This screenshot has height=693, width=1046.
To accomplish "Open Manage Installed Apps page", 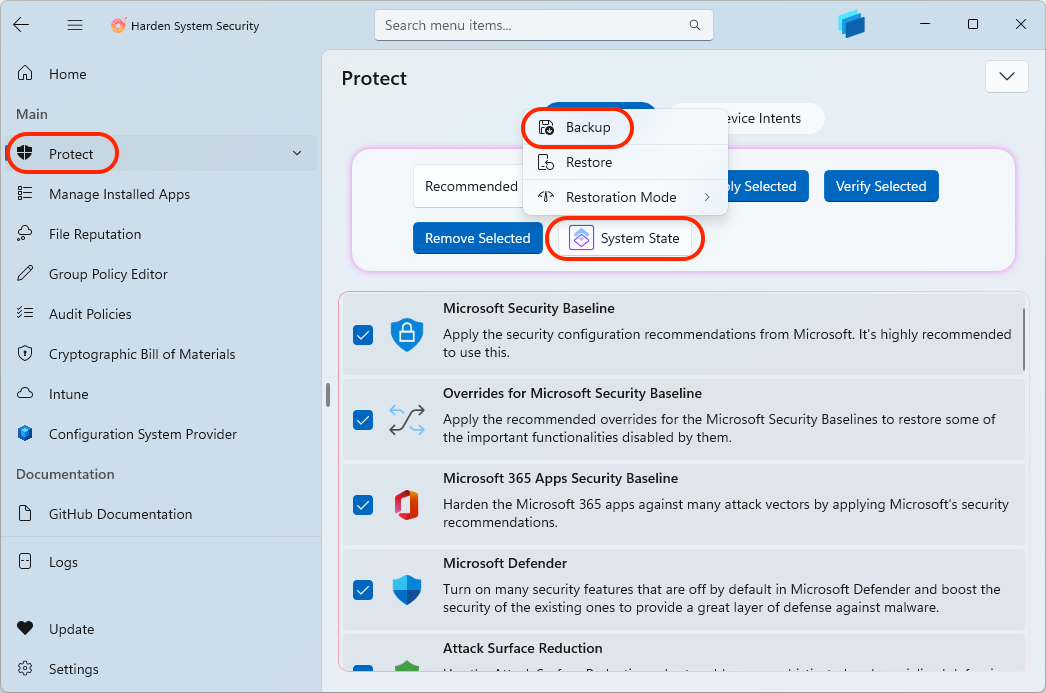I will tap(161, 193).
